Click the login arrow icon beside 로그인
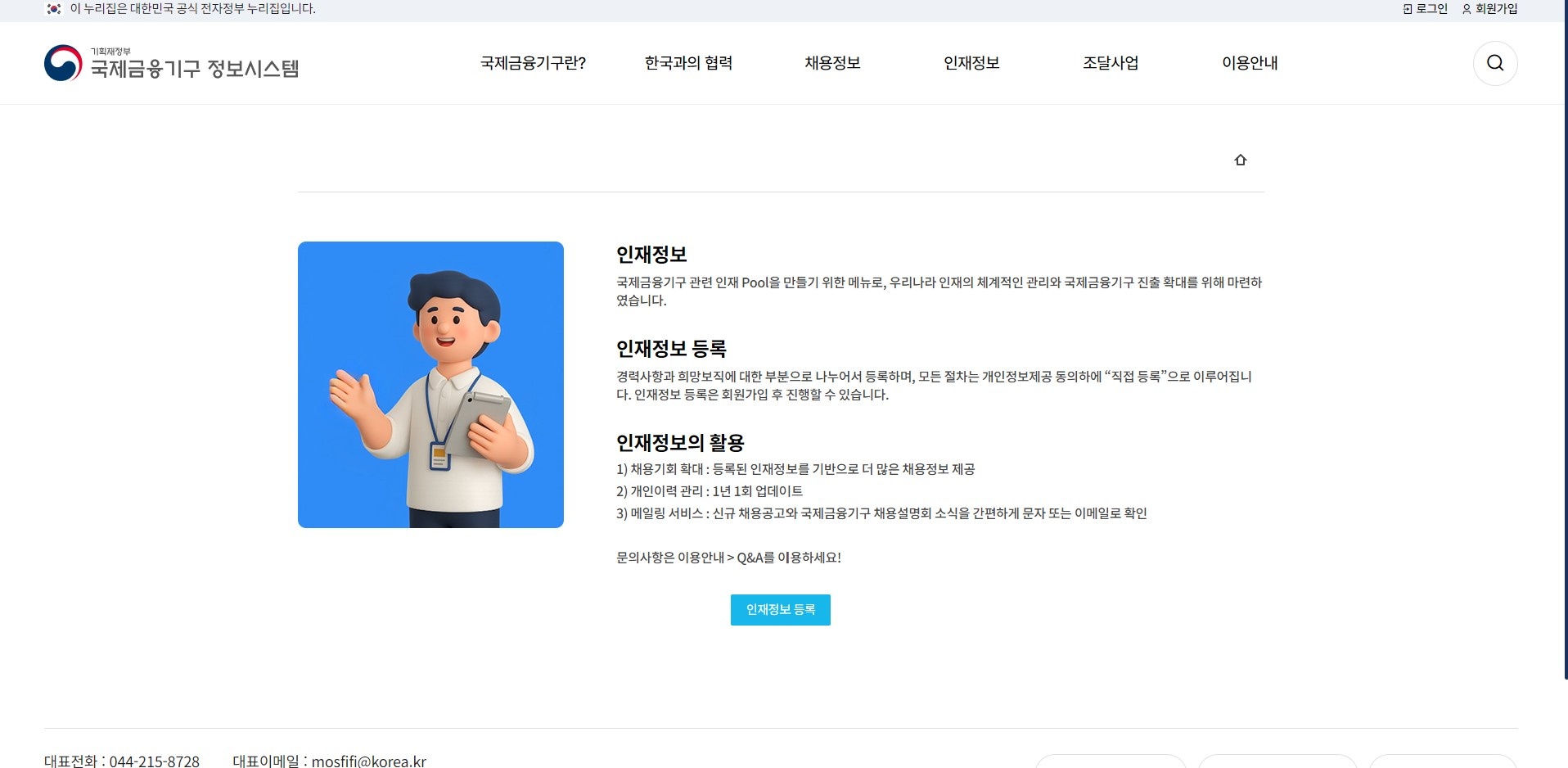 click(1408, 9)
